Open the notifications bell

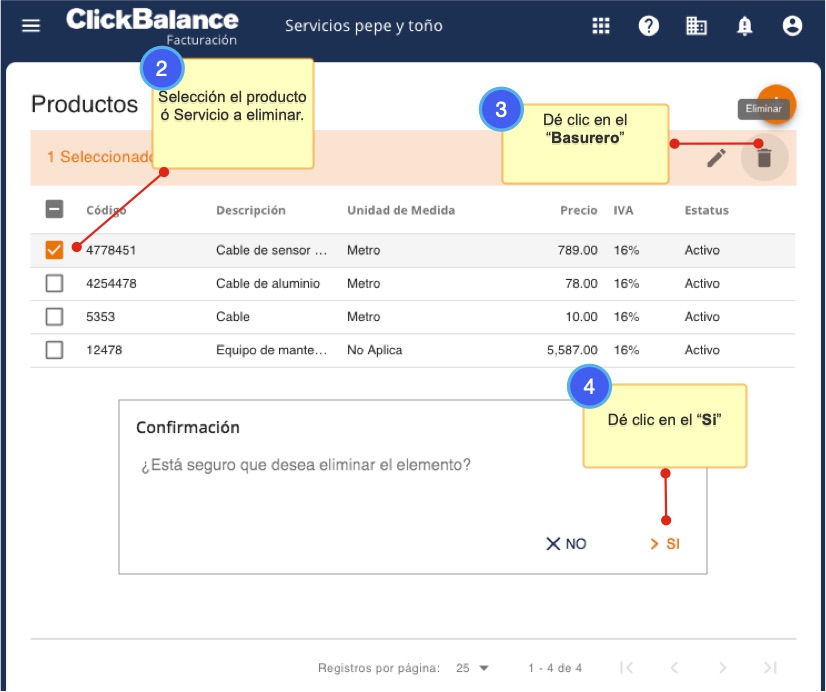click(x=745, y=26)
